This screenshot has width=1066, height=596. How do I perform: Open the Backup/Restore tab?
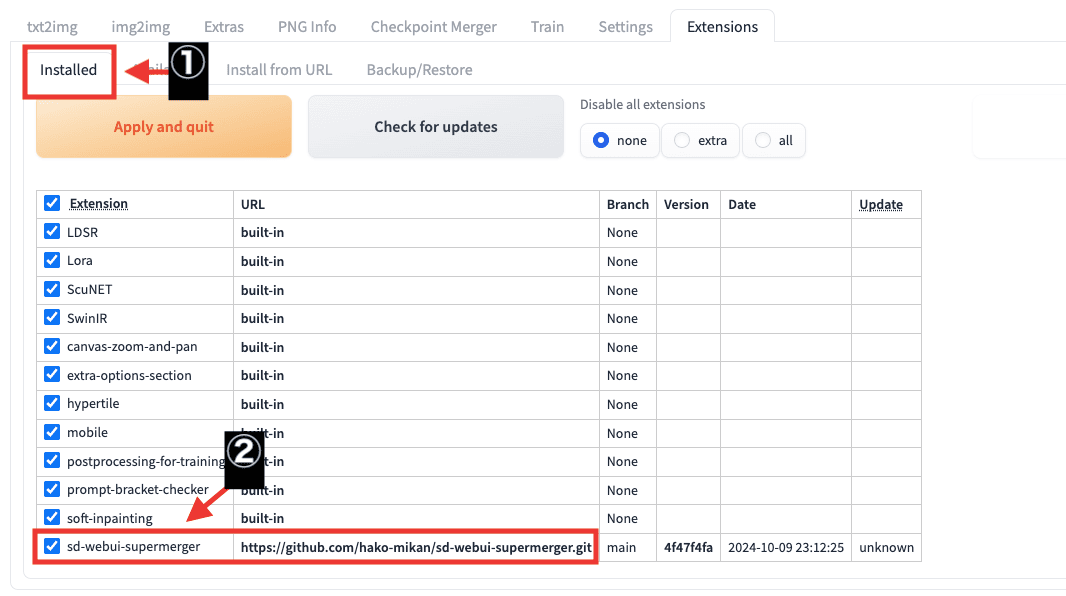point(420,69)
